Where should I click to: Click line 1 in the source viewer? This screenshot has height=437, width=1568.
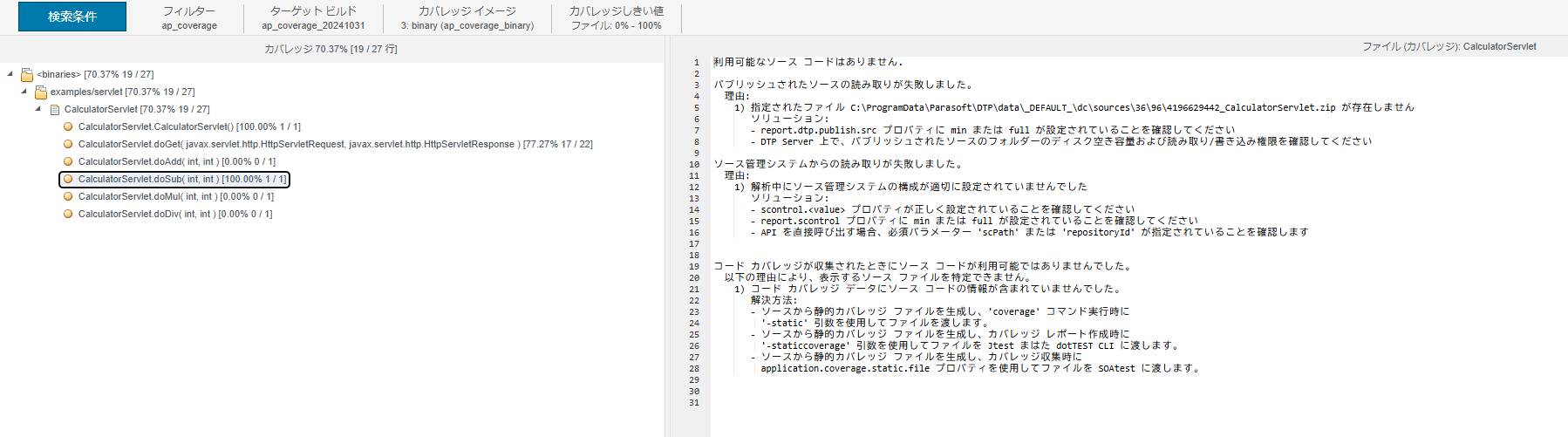pos(808,62)
